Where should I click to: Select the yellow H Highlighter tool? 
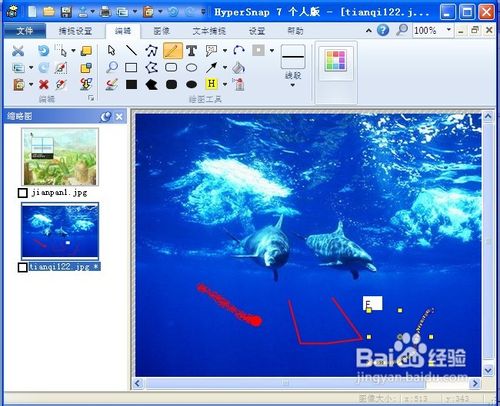point(211,84)
